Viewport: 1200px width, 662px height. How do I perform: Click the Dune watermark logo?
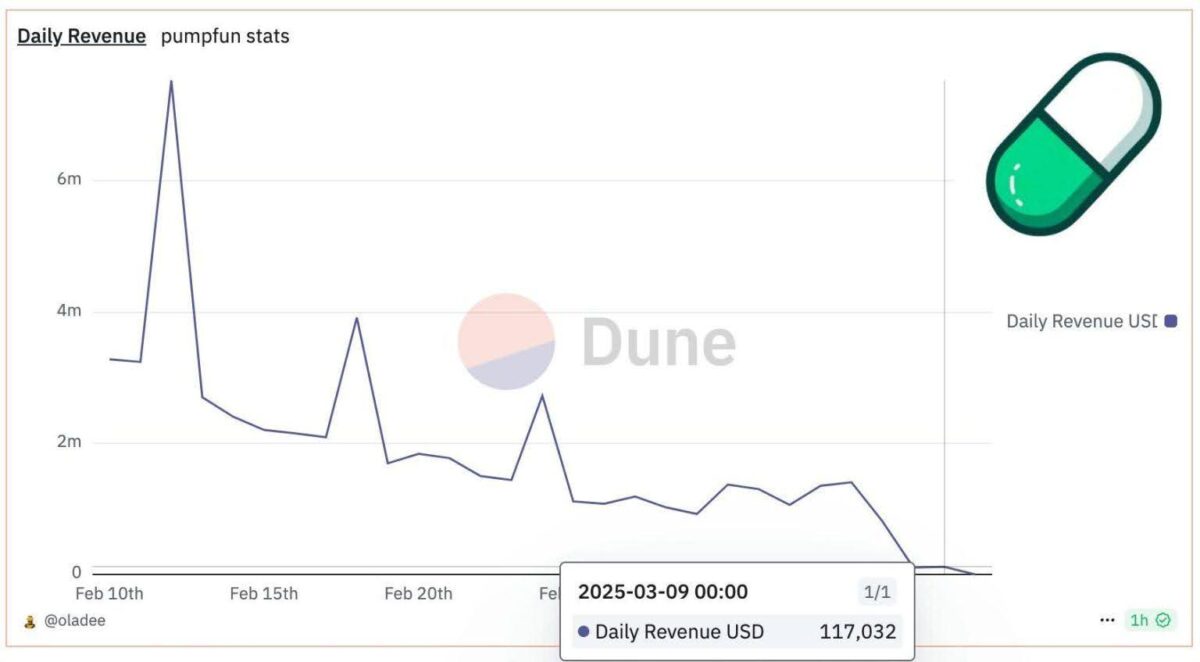pos(597,342)
